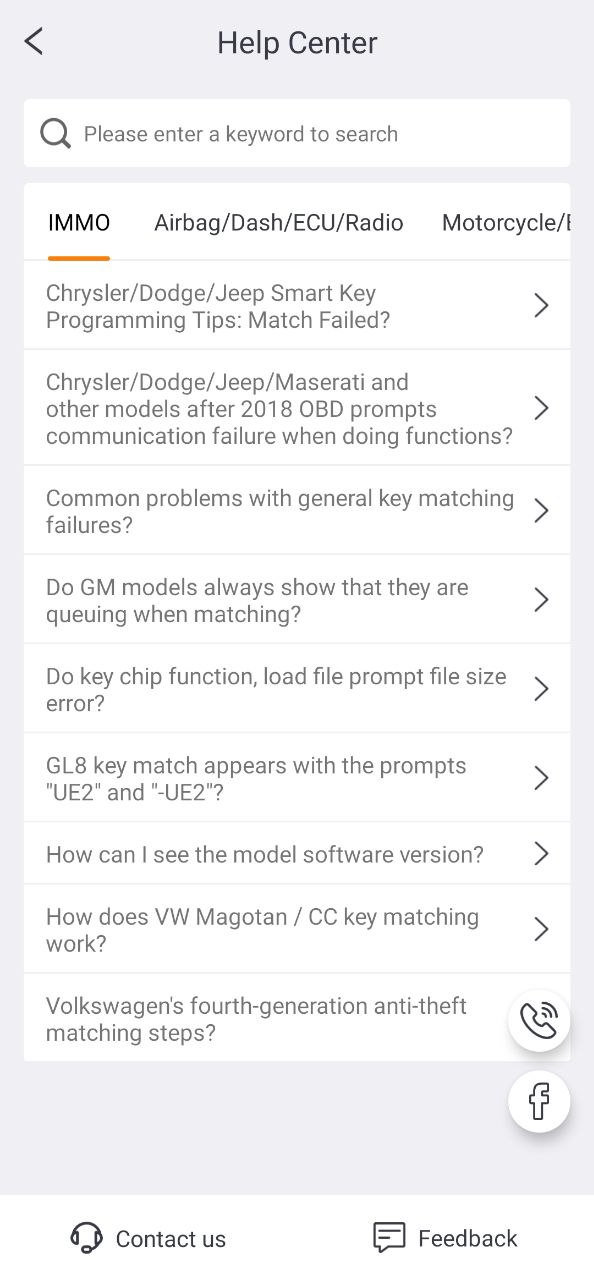The image size is (594, 1280).
Task: Open GL8 key match UE2 prompts question
Action: tap(297, 778)
